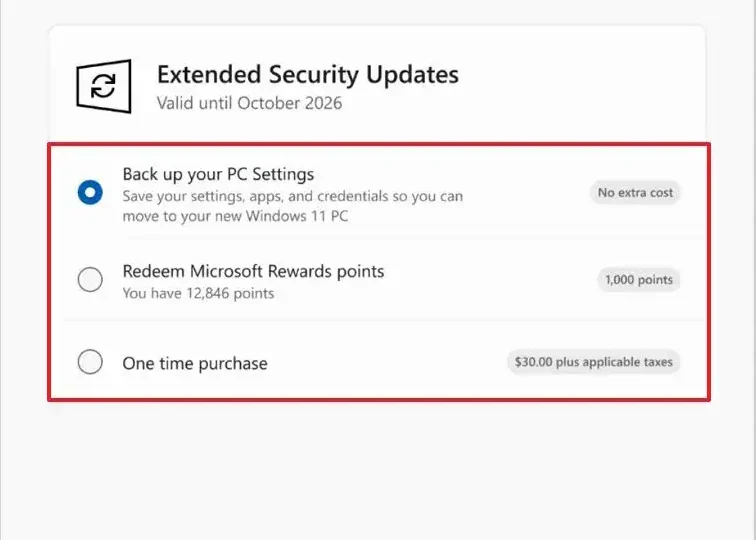Click the "Back up your PC Settings" label
Image resolution: width=756 pixels, height=540 pixels.
(x=218, y=175)
